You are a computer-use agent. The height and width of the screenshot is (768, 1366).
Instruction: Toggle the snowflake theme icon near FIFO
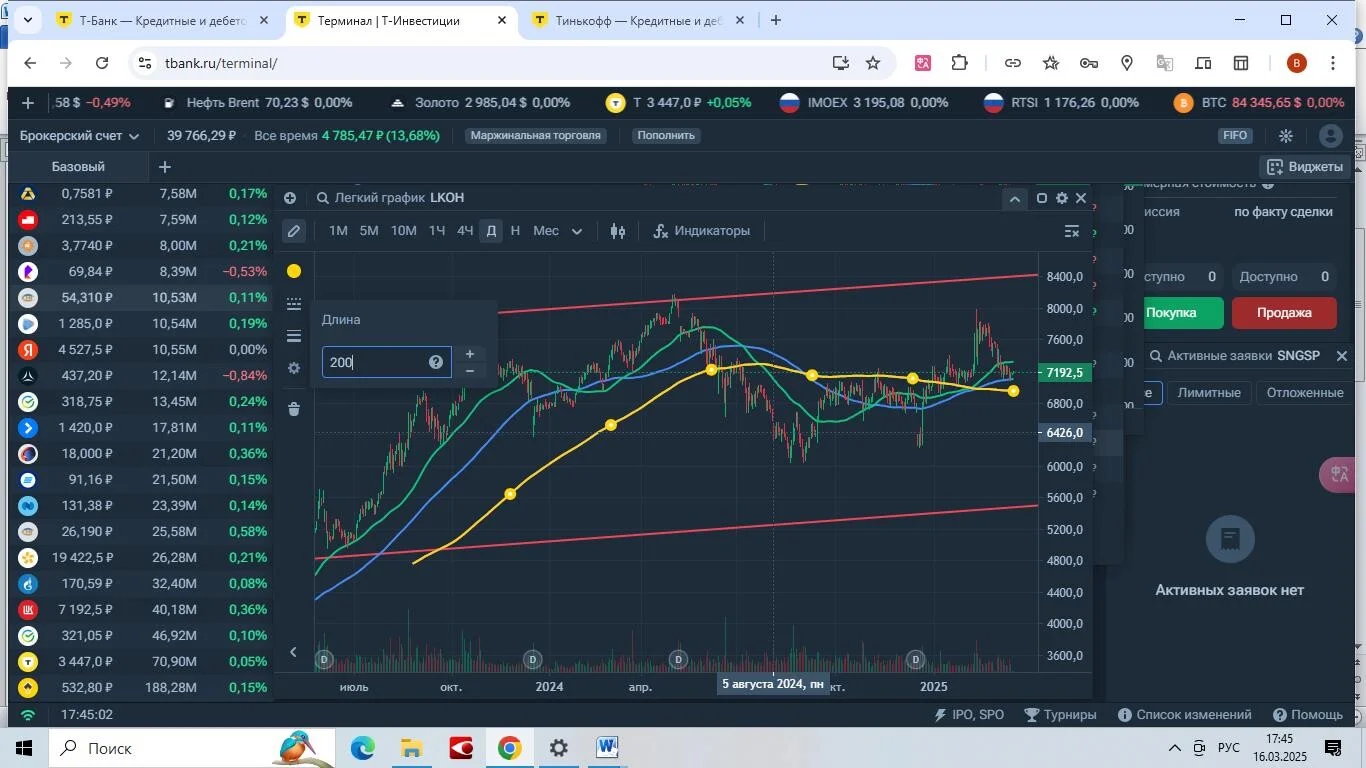click(x=1286, y=136)
